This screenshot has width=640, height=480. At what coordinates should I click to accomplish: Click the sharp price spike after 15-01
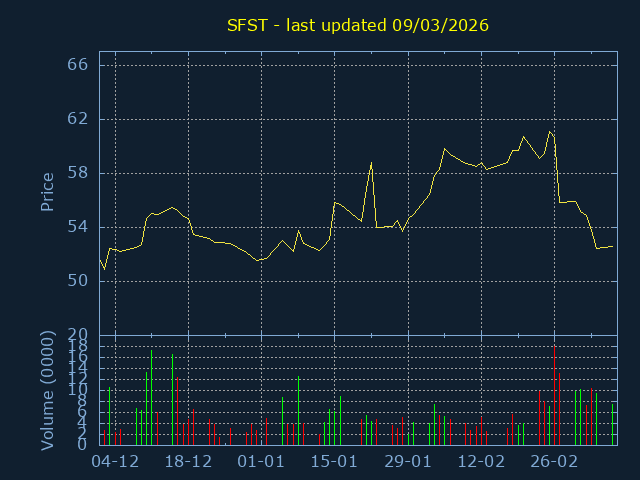(x=371, y=163)
